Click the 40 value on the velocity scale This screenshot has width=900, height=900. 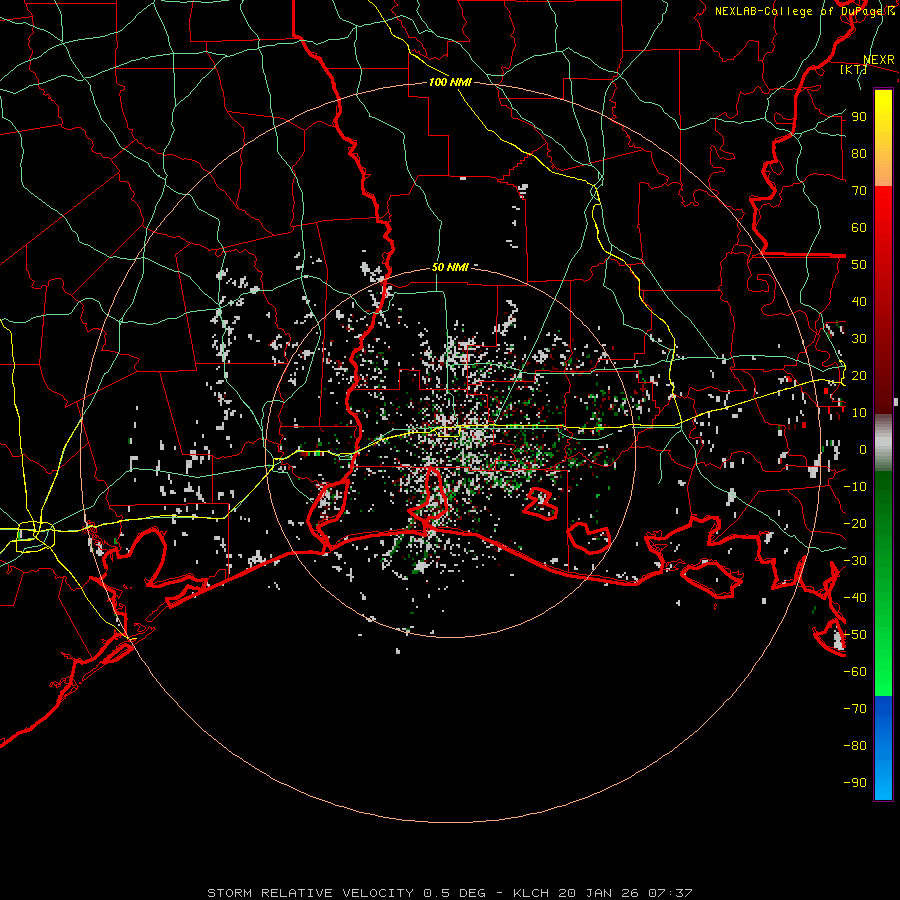[x=859, y=302]
